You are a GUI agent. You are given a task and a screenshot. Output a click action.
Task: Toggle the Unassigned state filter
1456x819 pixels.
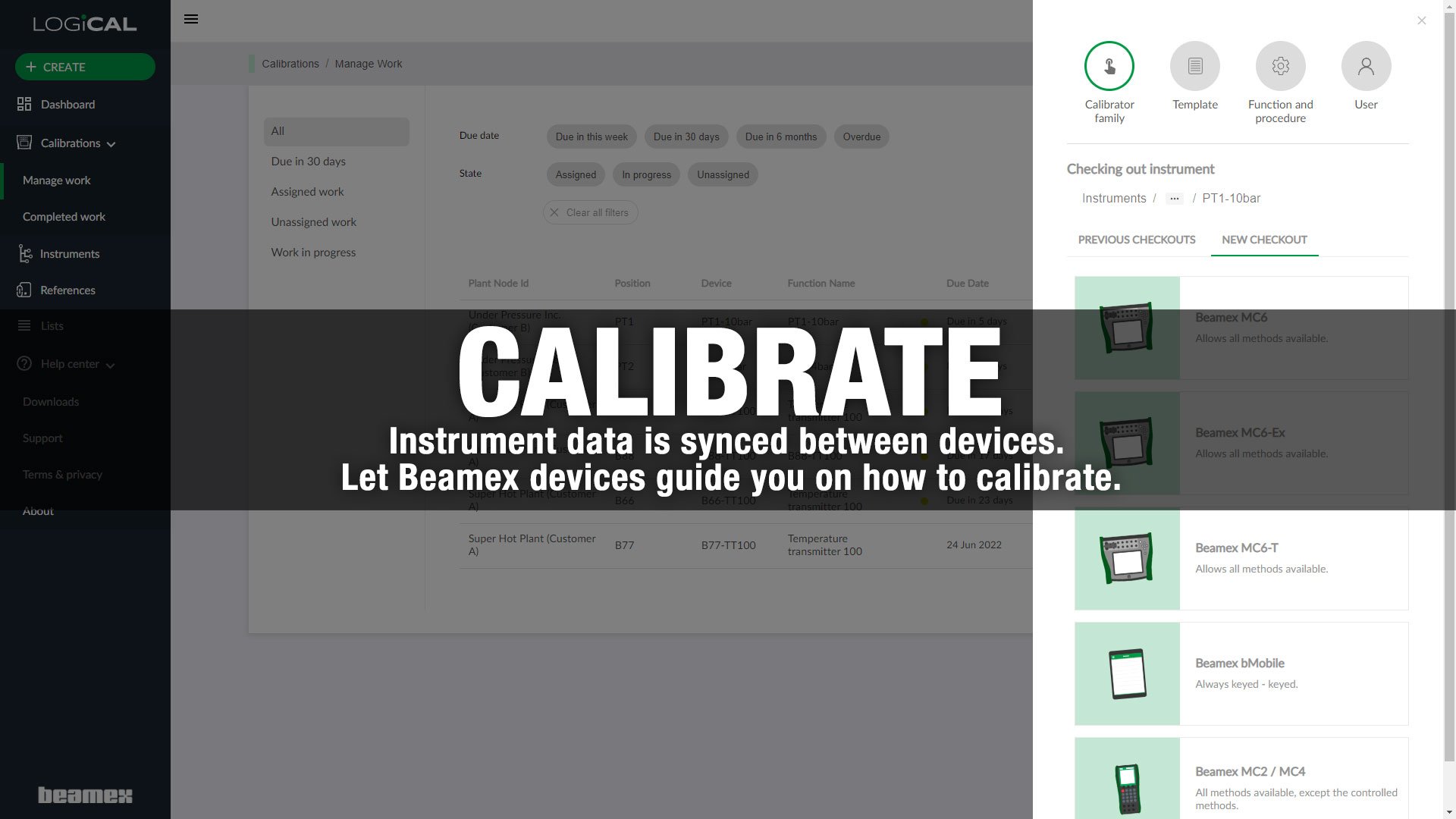(x=723, y=174)
